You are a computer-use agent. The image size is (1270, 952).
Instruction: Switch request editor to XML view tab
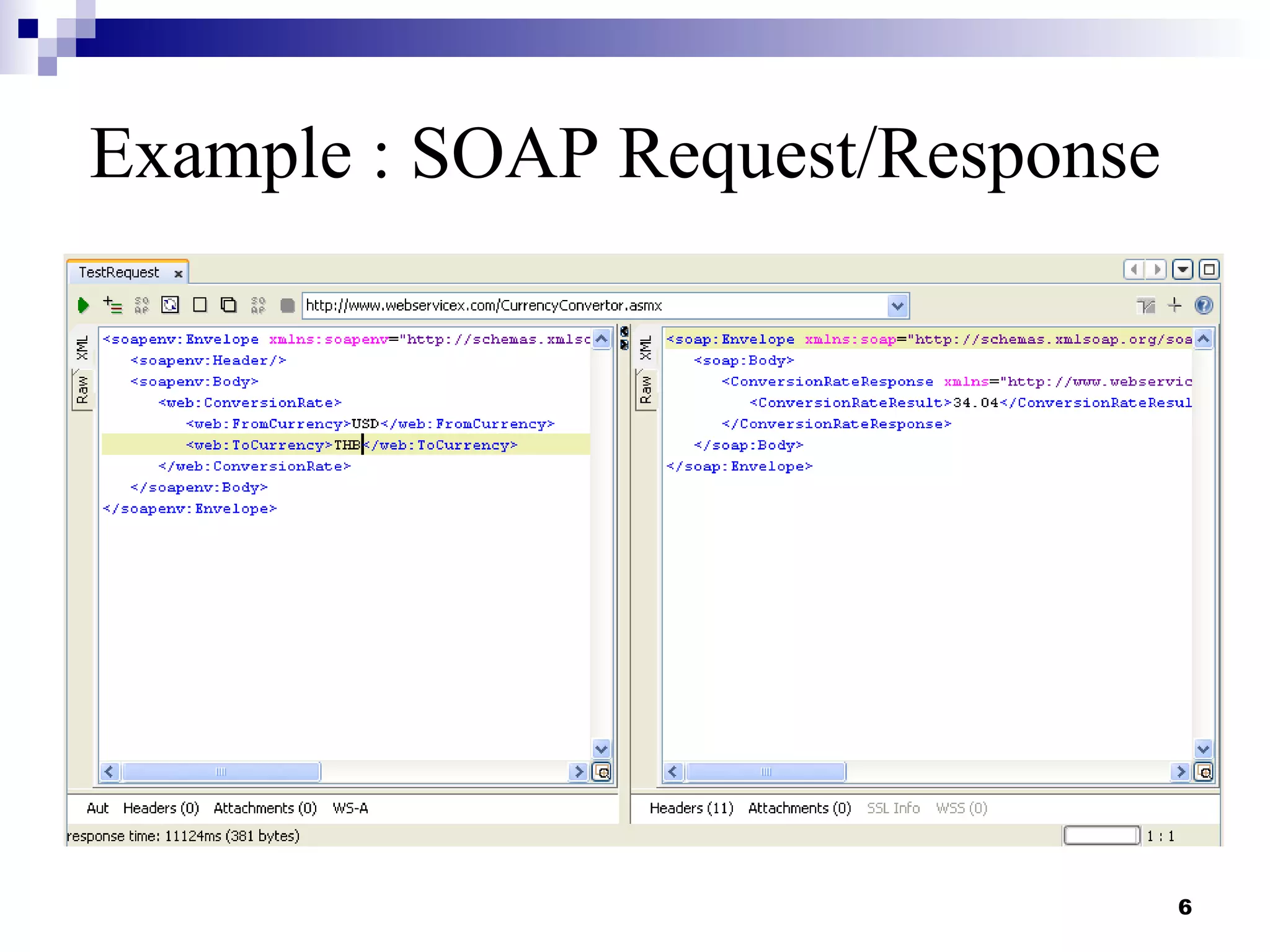[x=82, y=347]
